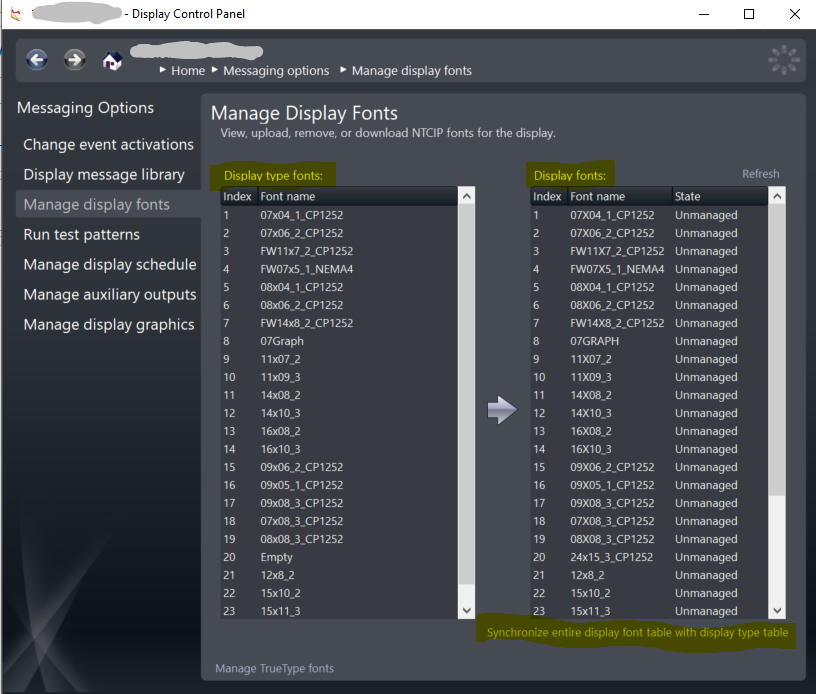The height and width of the screenshot is (694, 816).
Task: Open Change event activations
Action: [x=108, y=145]
